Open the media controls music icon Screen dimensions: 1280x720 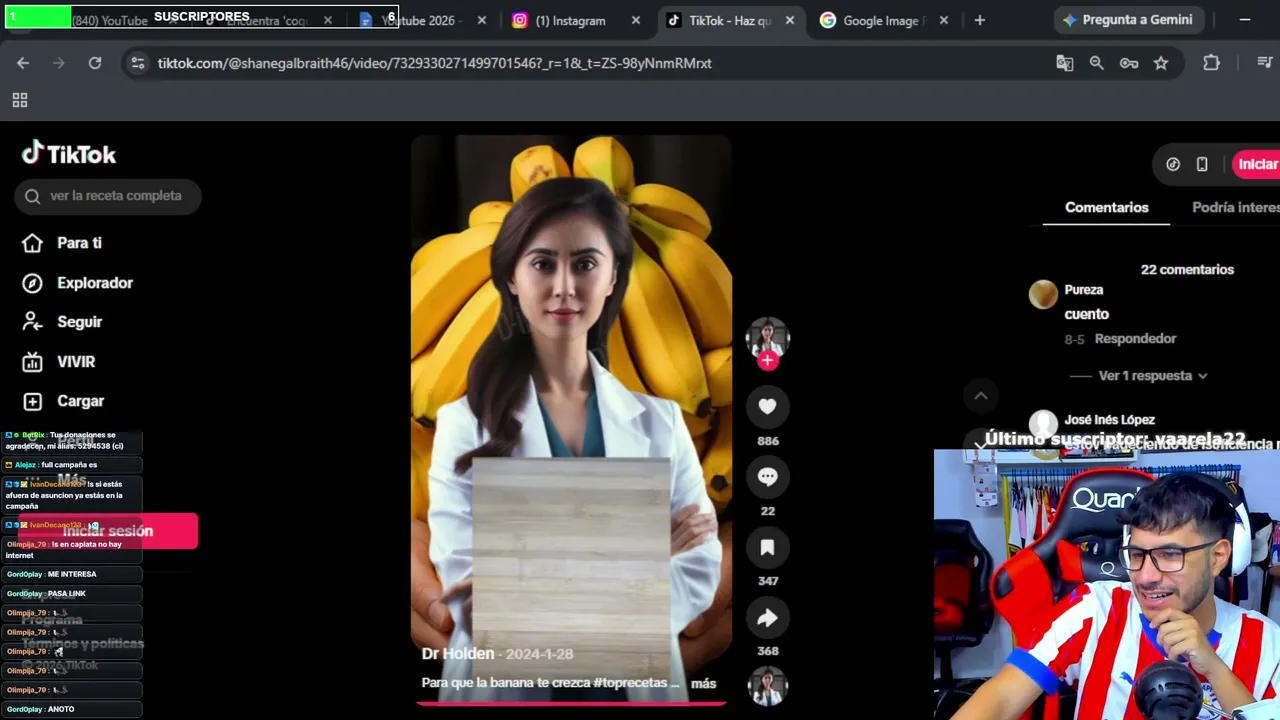[x=1265, y=63]
